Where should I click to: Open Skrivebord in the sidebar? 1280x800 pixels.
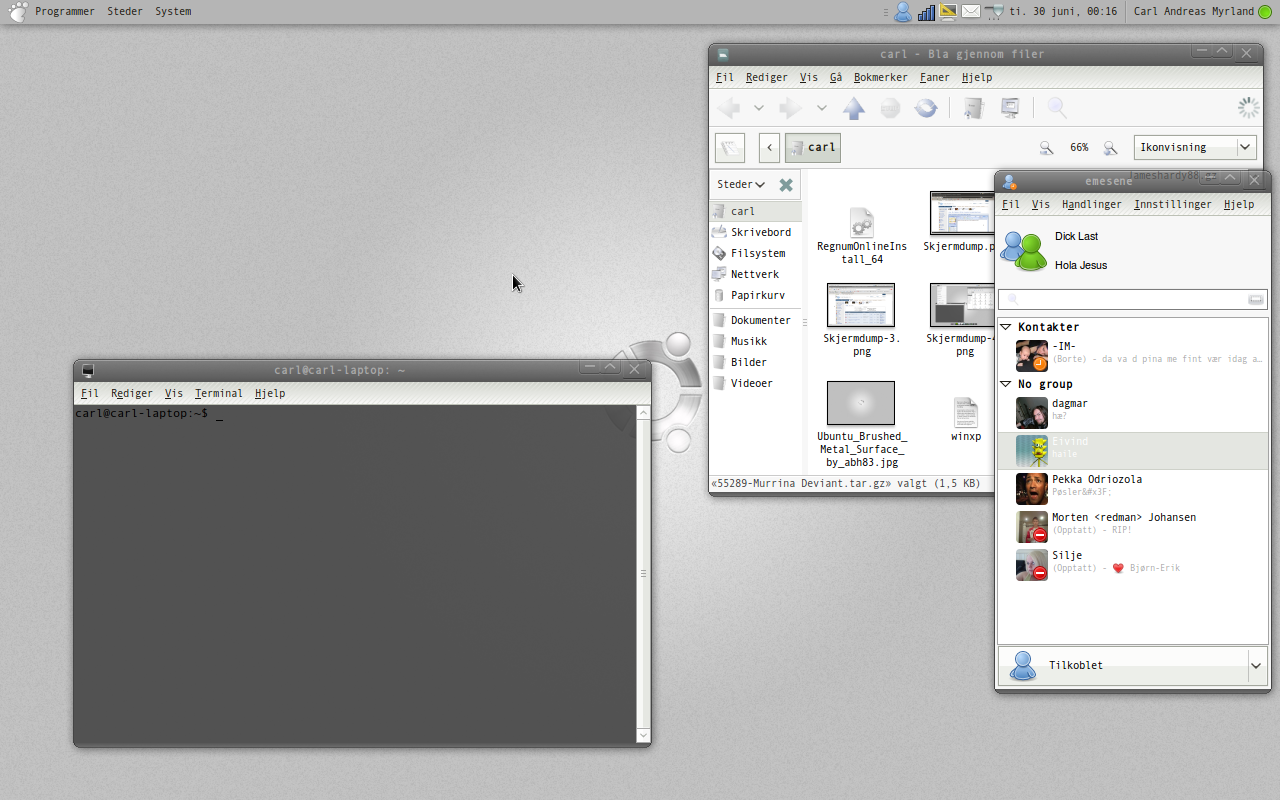click(x=755, y=232)
